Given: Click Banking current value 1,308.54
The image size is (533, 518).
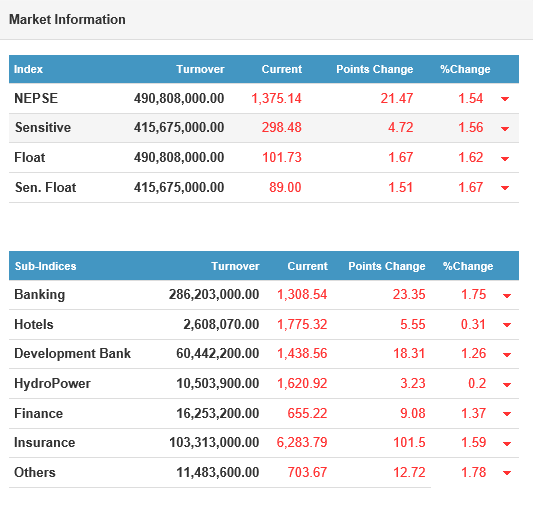Looking at the screenshot, I should pyautogui.click(x=302, y=295).
